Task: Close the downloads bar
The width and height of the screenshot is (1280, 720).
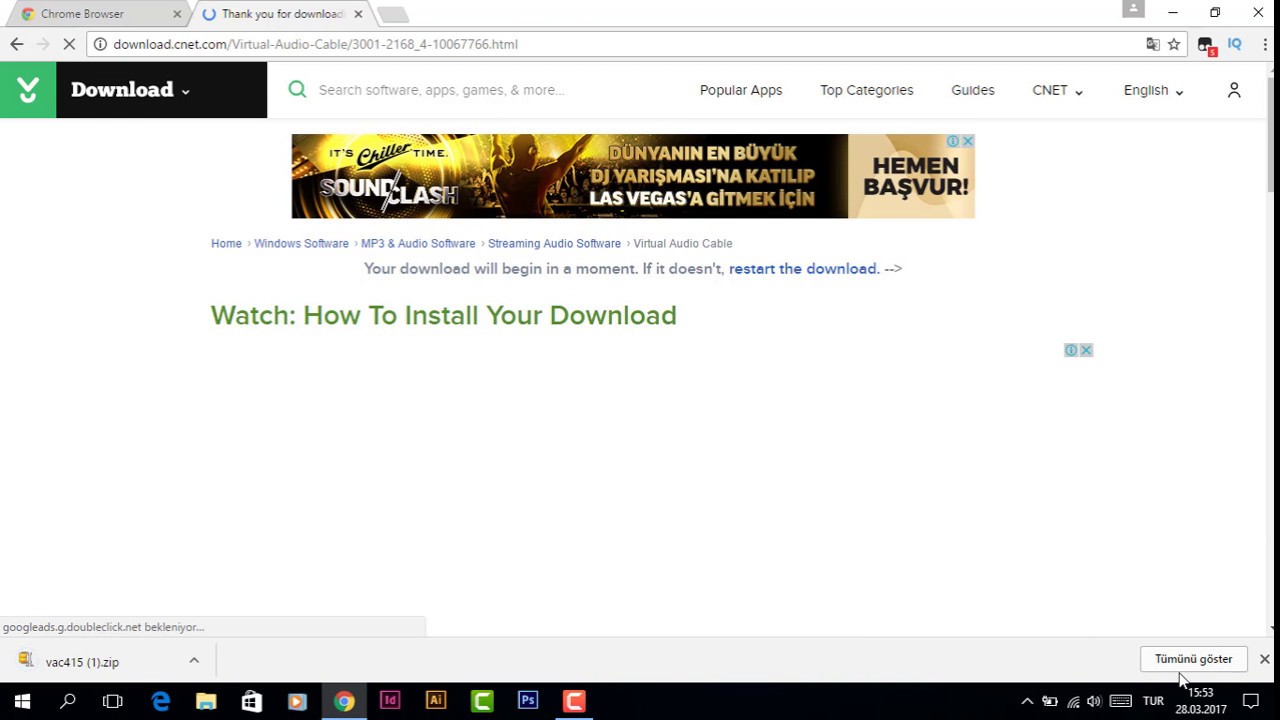Action: 1264,659
